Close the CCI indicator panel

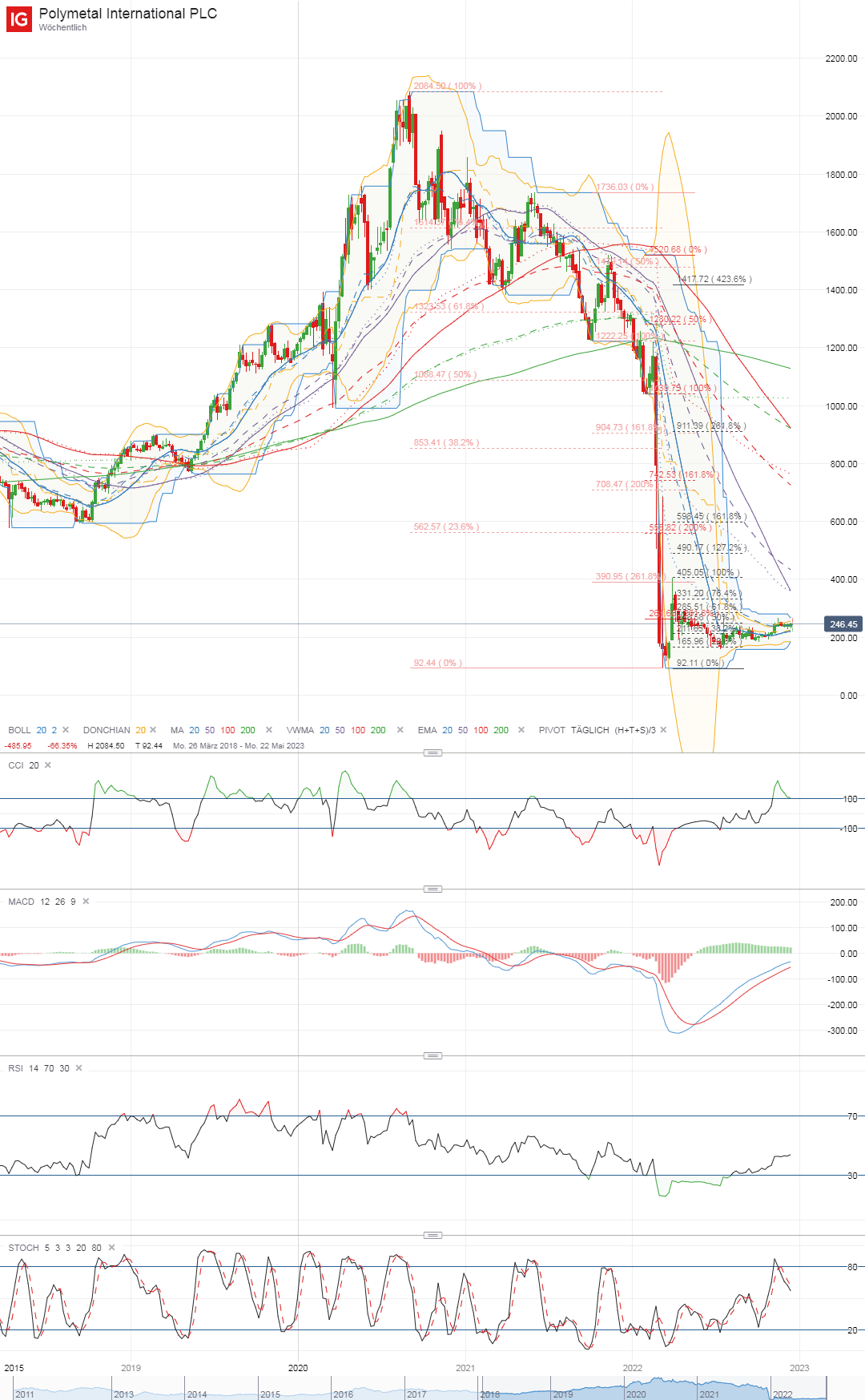pos(48,765)
